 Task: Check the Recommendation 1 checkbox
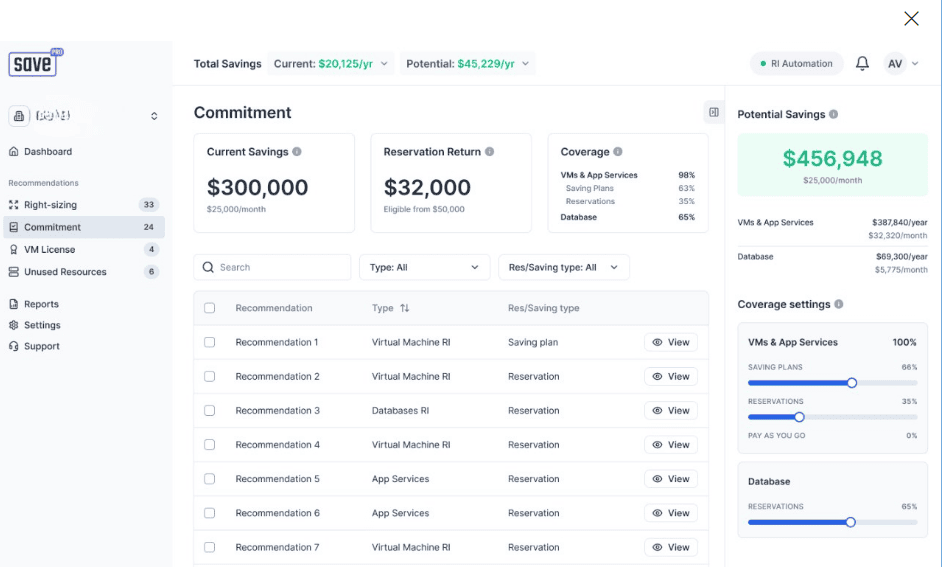click(210, 342)
